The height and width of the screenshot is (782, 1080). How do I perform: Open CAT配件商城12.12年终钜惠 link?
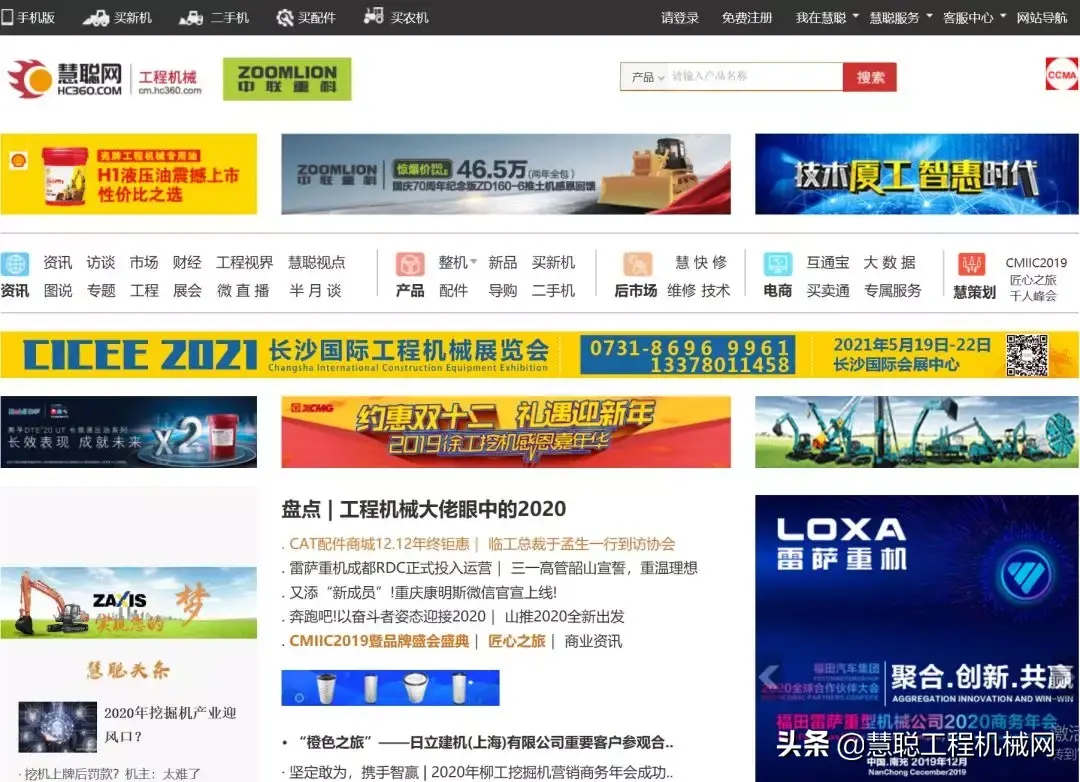tap(380, 544)
